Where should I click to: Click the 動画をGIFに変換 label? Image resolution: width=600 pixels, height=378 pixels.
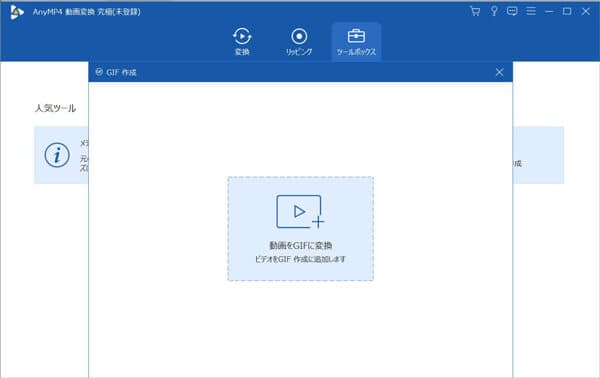click(300, 245)
